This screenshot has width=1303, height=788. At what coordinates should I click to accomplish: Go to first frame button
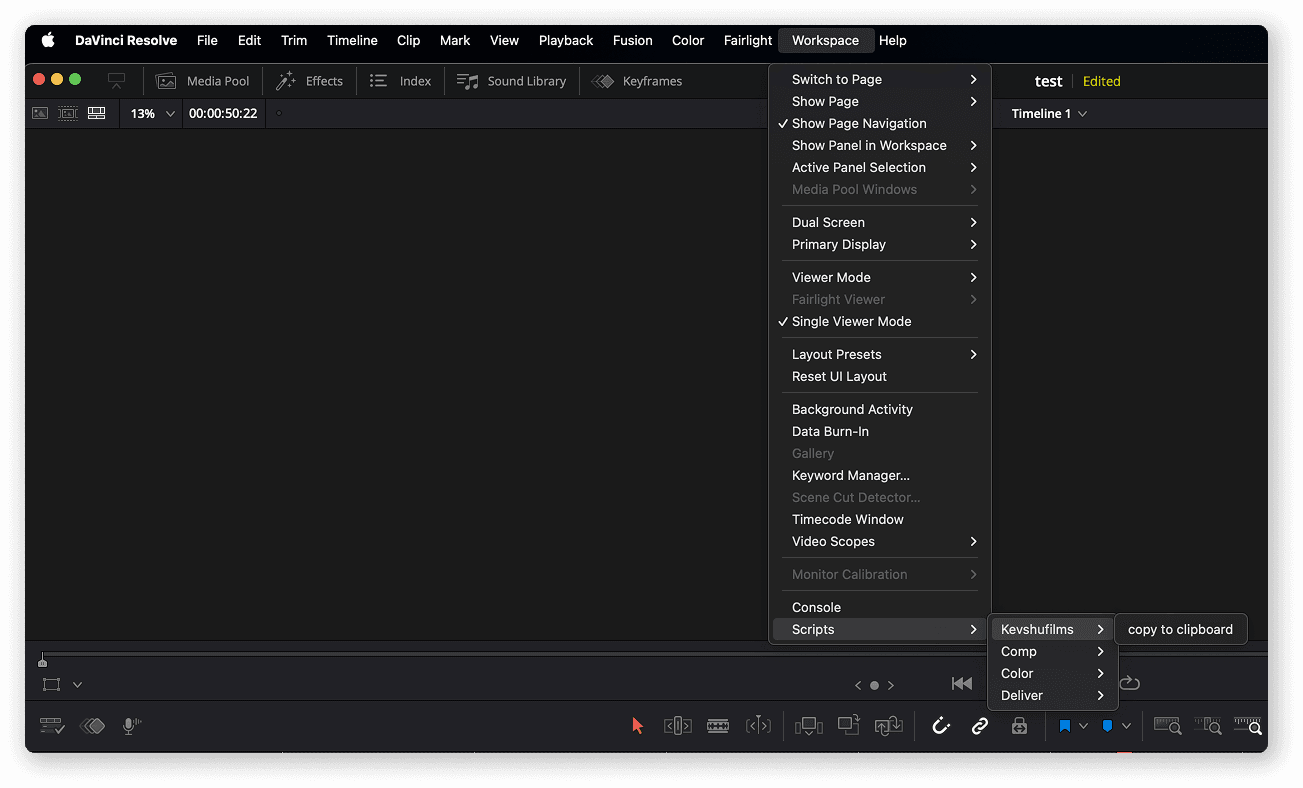click(x=962, y=683)
